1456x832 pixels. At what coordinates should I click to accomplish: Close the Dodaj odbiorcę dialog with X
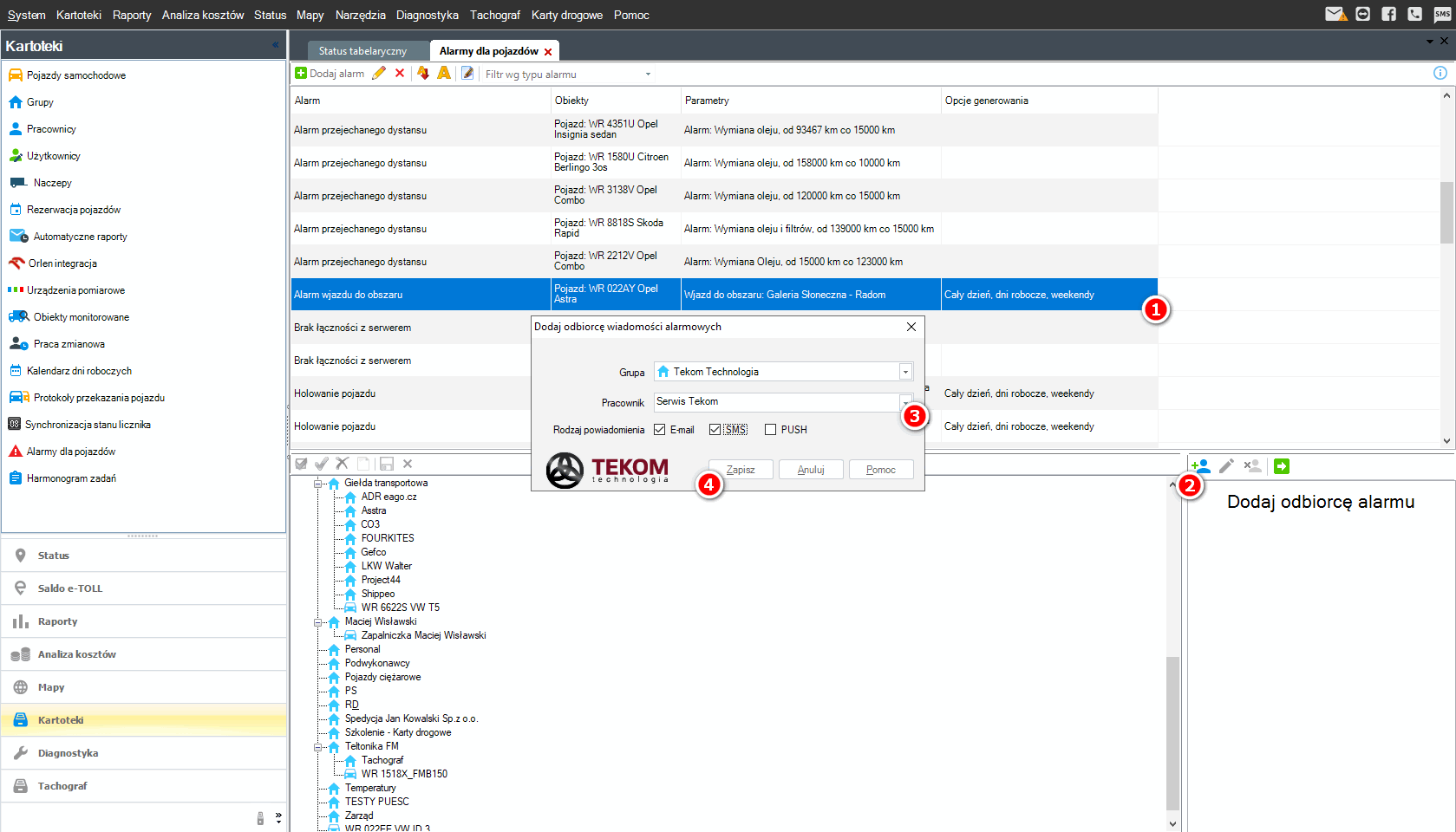[x=911, y=327]
